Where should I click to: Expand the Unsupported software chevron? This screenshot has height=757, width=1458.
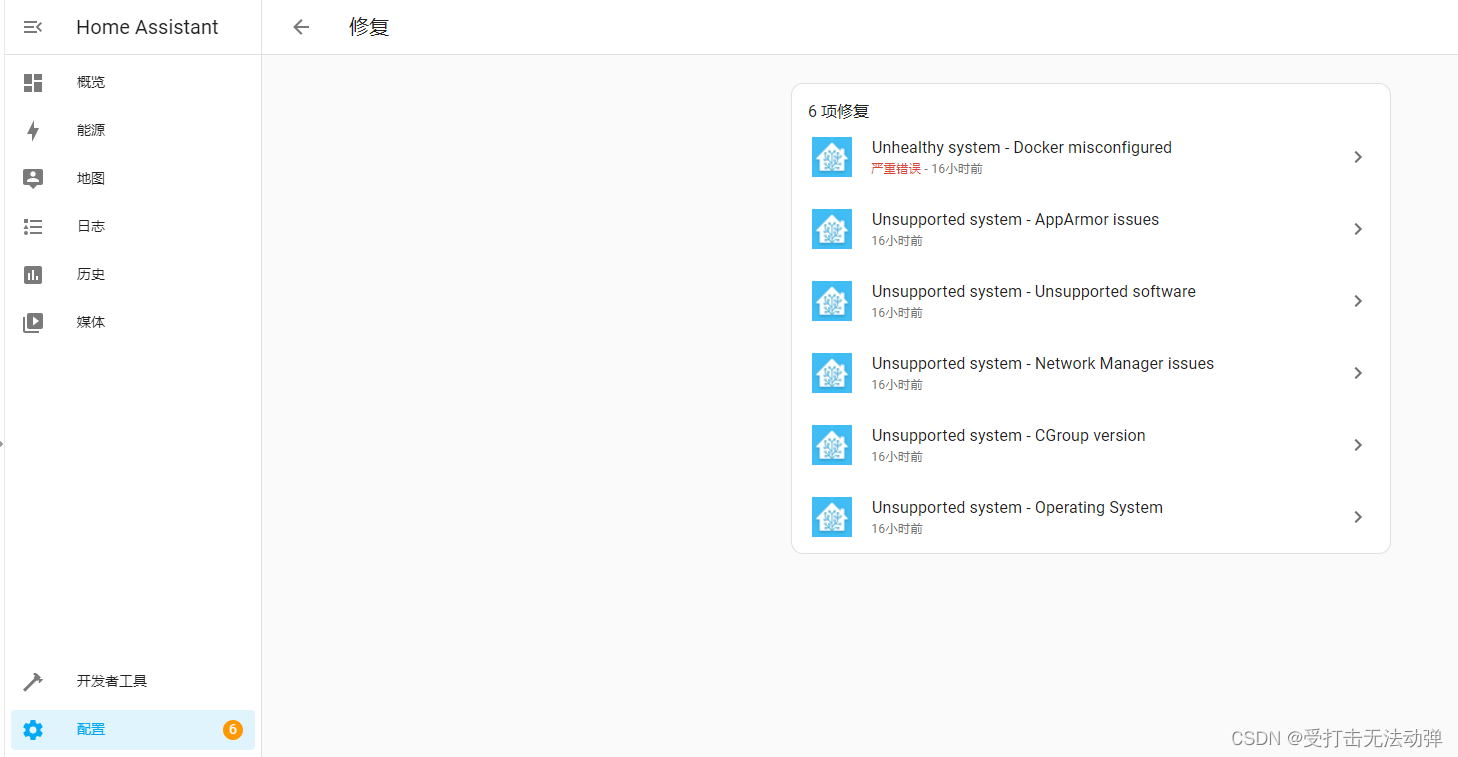1358,301
